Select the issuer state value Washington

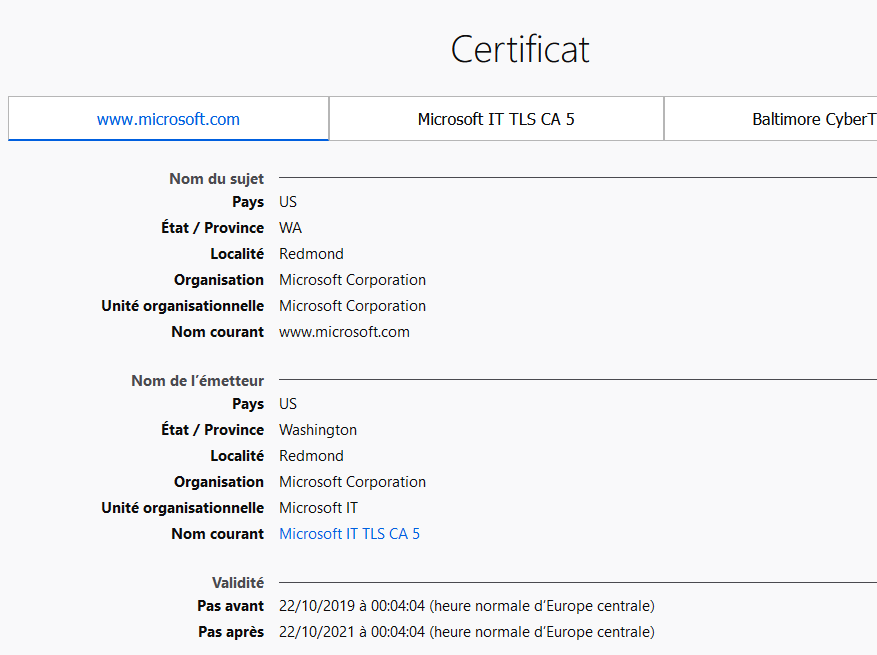click(x=318, y=430)
